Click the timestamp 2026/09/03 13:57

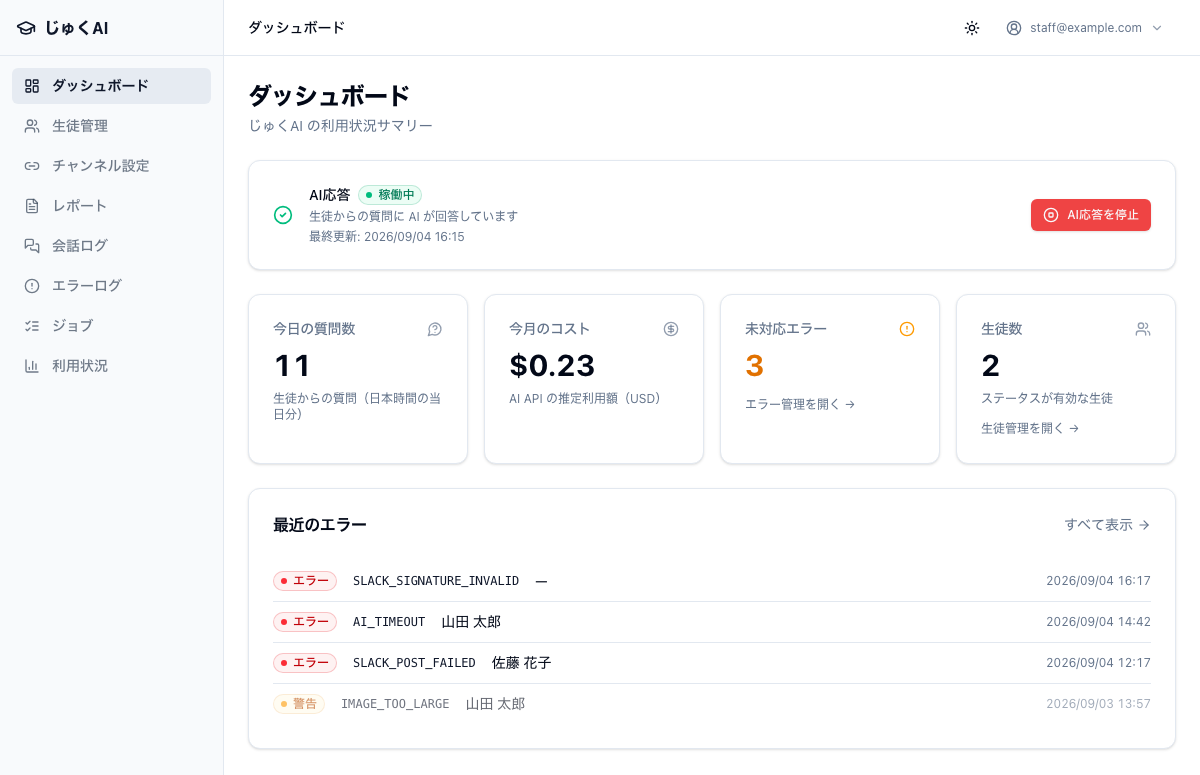point(1098,704)
